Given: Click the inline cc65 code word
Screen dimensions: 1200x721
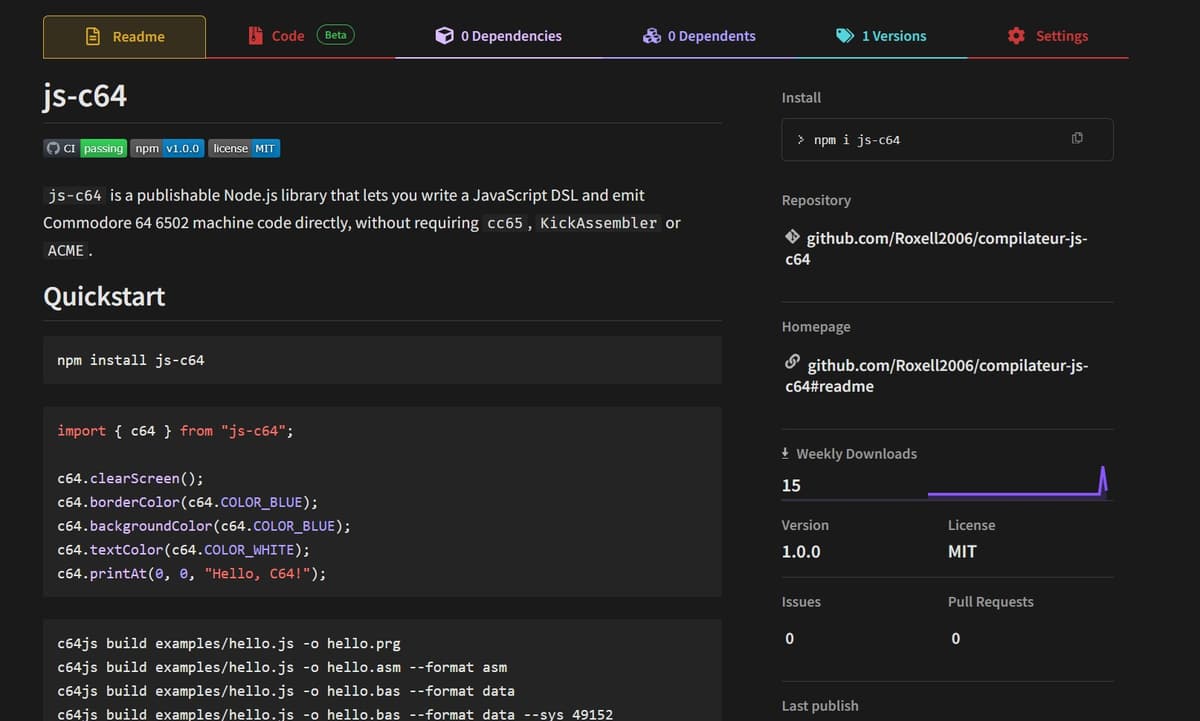Looking at the screenshot, I should [504, 223].
